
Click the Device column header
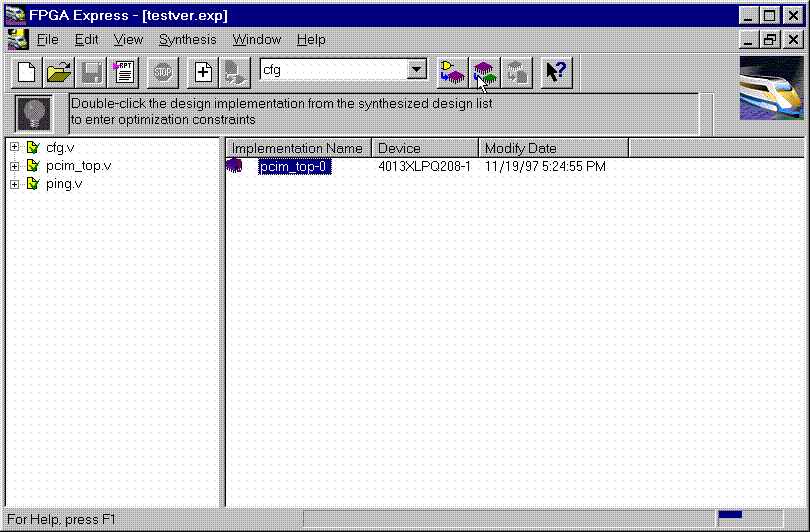pos(424,148)
